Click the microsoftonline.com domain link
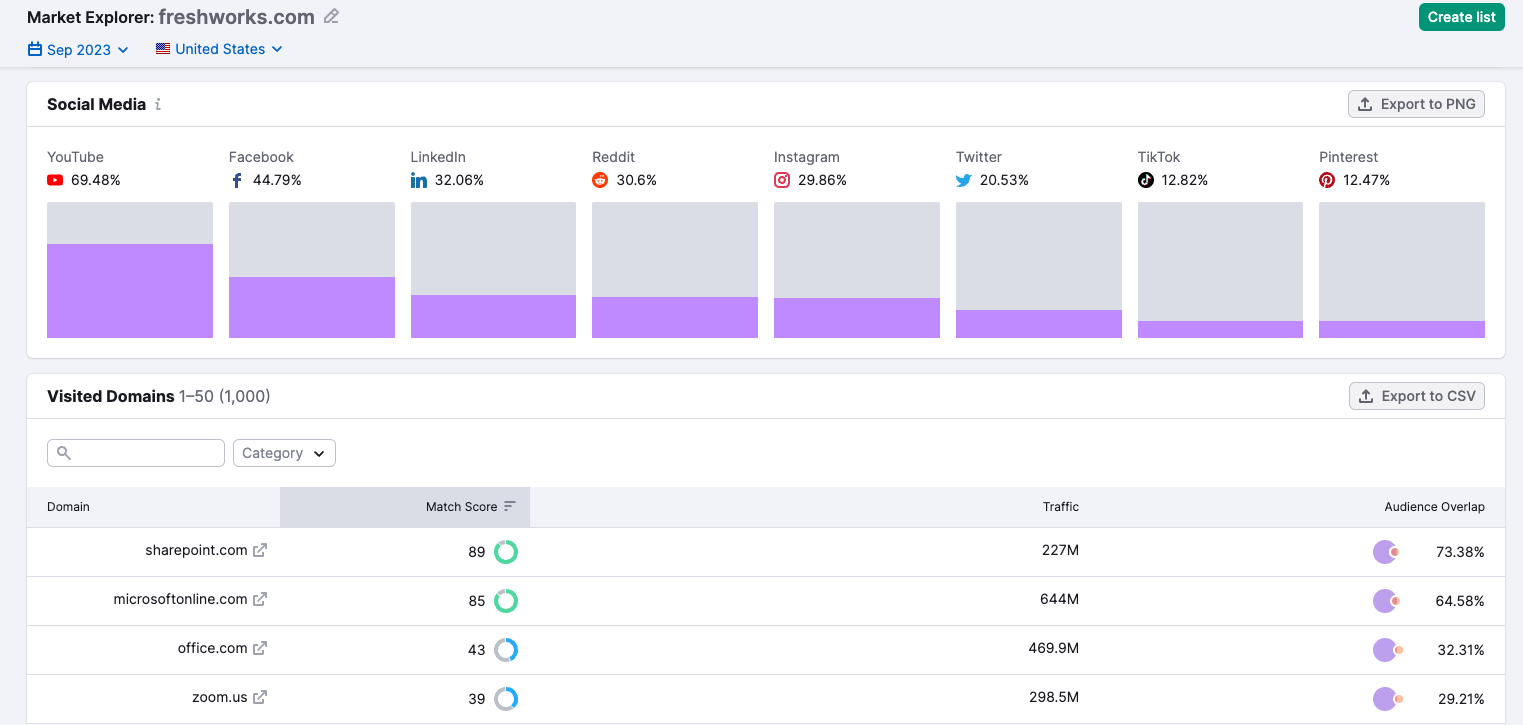Viewport: 1523px width, 725px height. coord(180,599)
